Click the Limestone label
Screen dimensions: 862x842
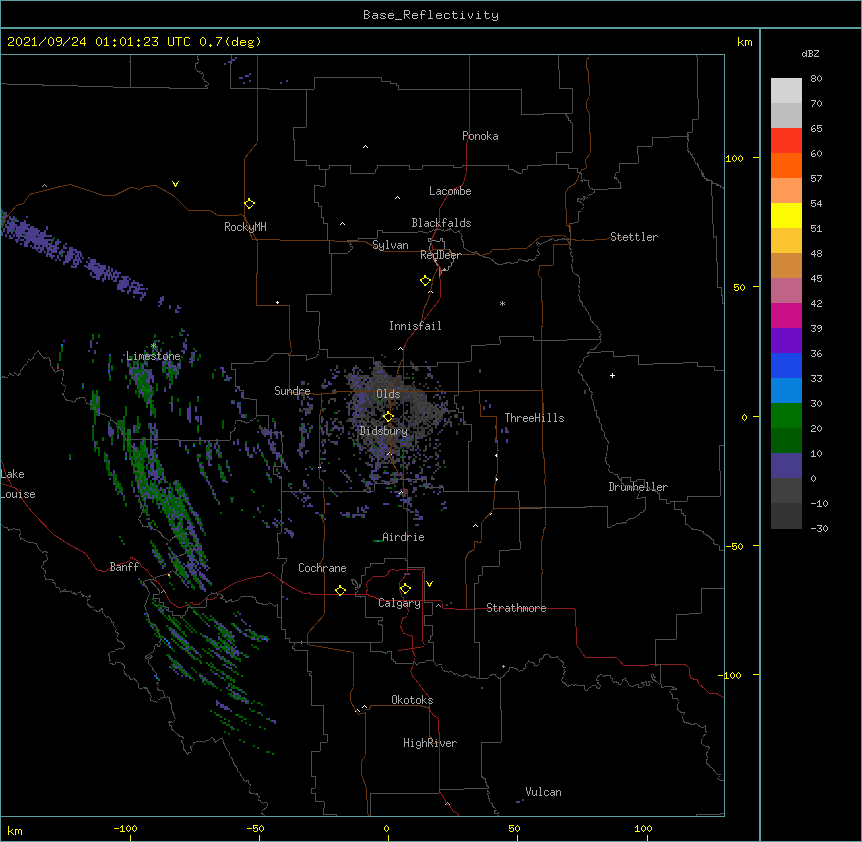click(x=153, y=356)
